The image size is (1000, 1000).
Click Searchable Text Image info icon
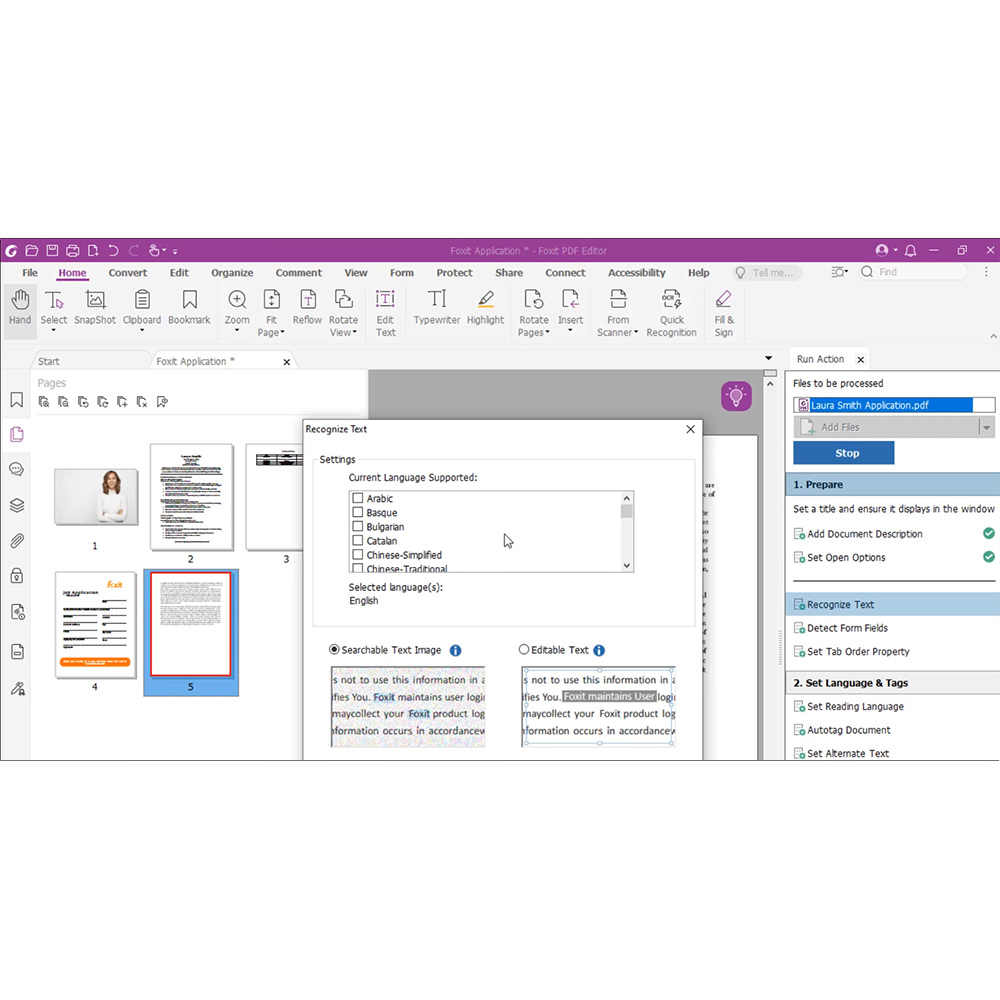point(455,650)
